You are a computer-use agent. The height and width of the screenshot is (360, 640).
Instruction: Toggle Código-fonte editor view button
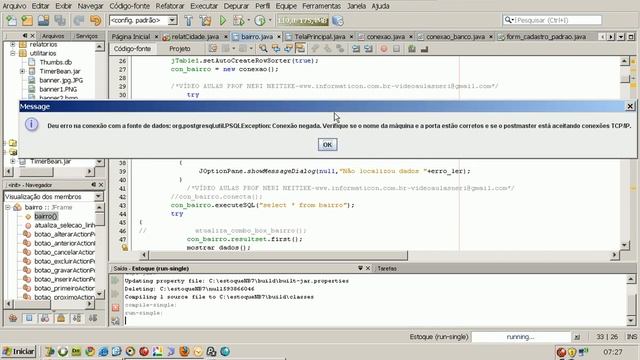click(x=132, y=49)
